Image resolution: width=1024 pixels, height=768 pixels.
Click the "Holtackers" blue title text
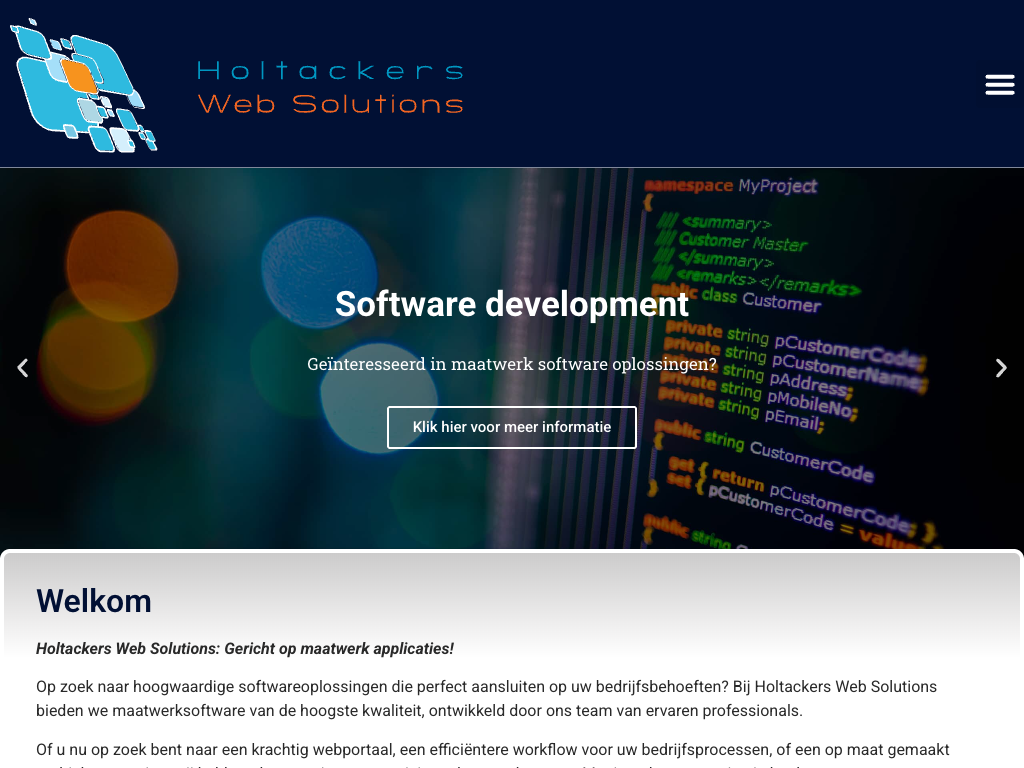point(330,70)
